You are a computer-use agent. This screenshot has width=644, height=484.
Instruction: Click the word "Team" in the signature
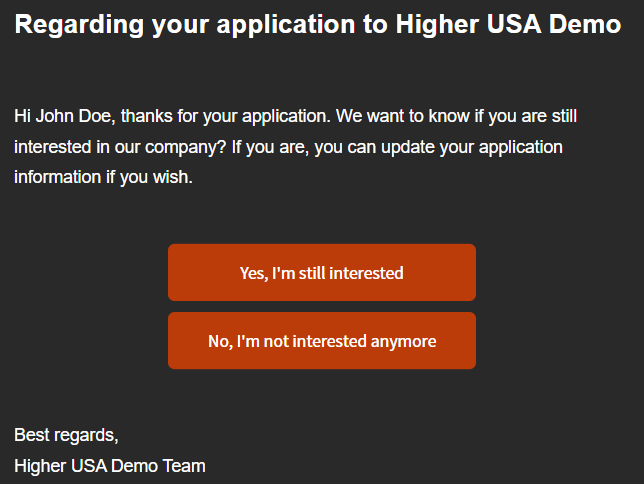coord(186,466)
